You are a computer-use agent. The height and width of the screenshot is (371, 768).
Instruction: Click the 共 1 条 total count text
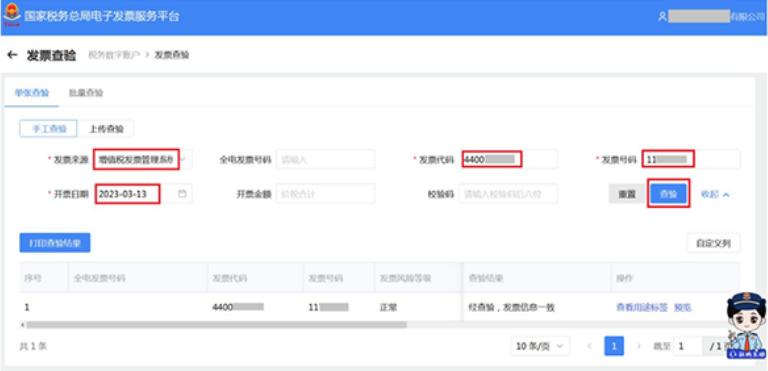33,346
